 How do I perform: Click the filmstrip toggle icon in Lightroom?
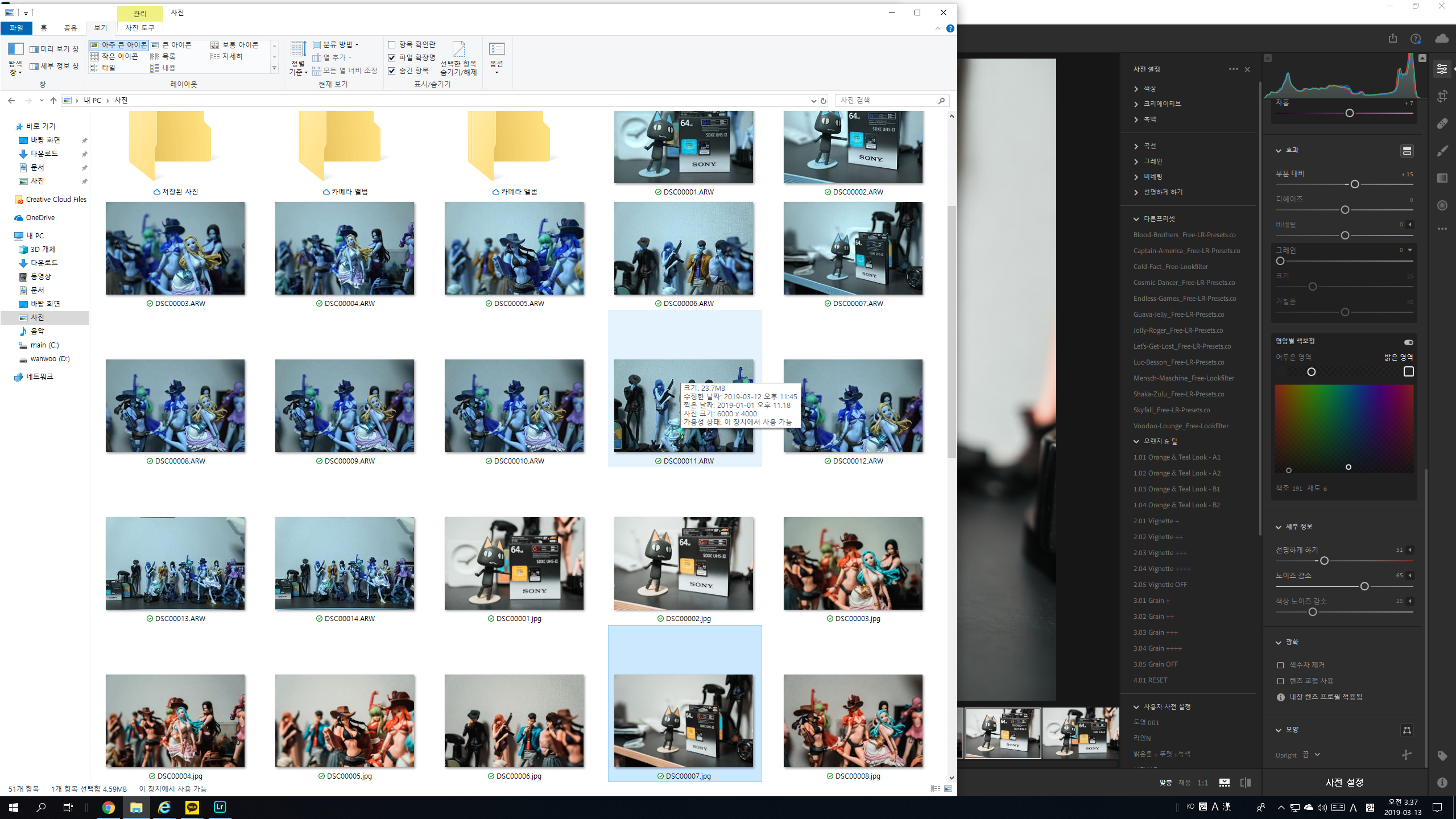(1225, 783)
